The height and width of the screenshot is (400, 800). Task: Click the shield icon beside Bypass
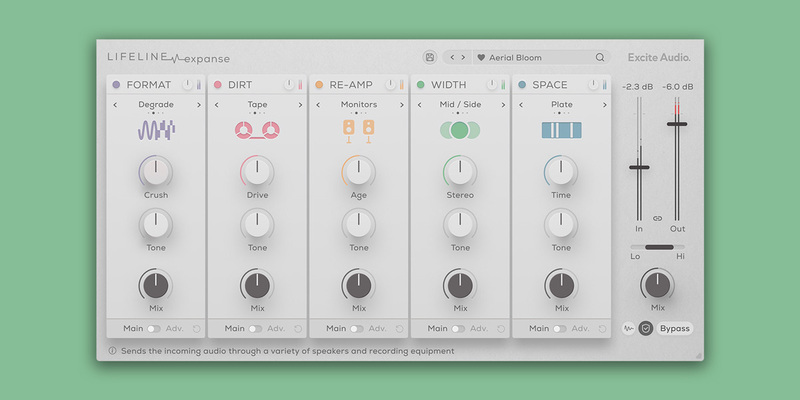[646, 328]
